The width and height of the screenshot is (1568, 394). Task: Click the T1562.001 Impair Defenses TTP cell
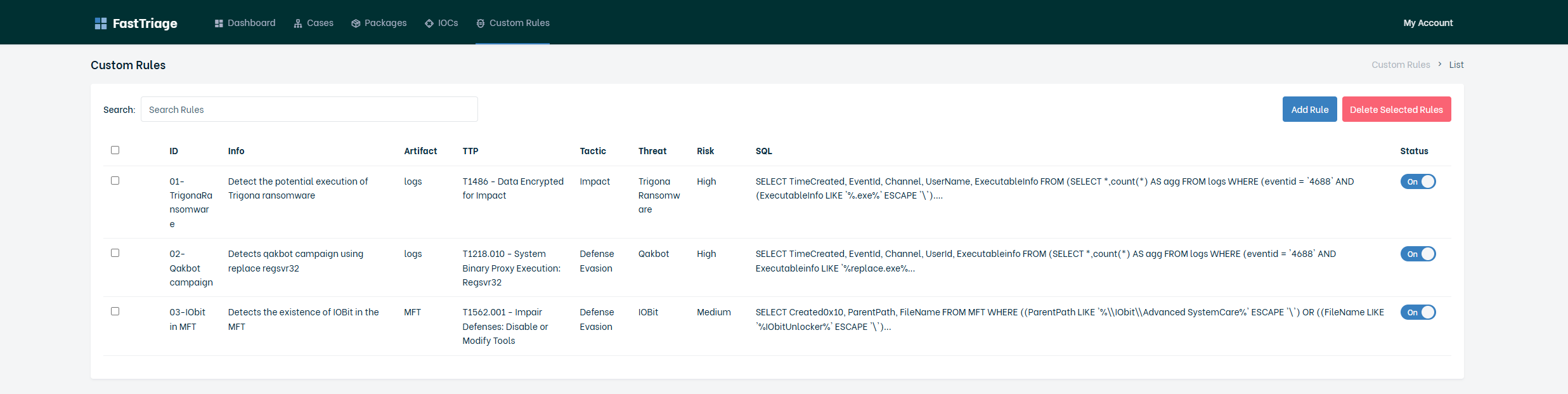(x=505, y=326)
